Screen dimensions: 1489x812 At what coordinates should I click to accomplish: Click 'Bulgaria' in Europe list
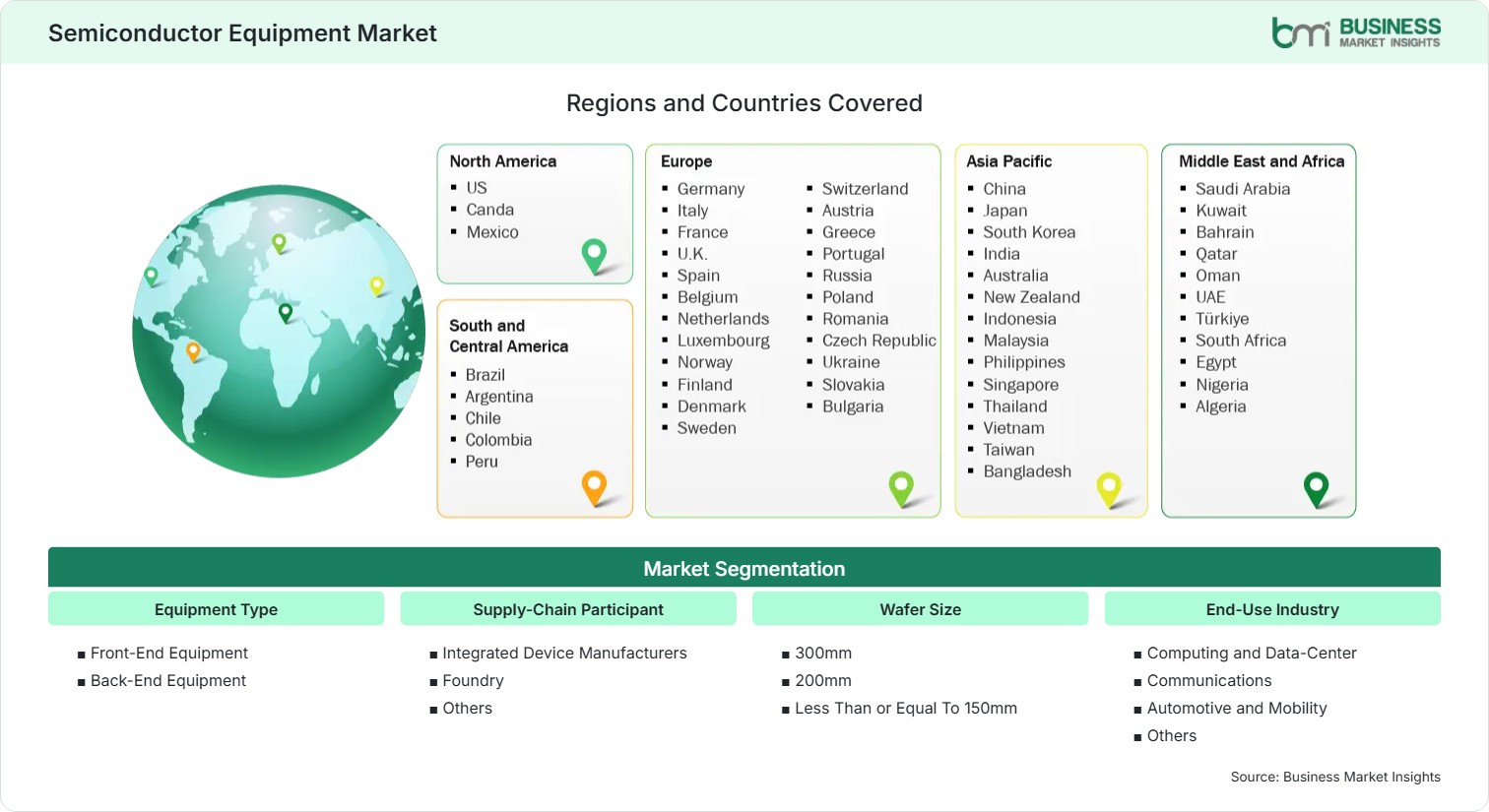pyautogui.click(x=853, y=406)
